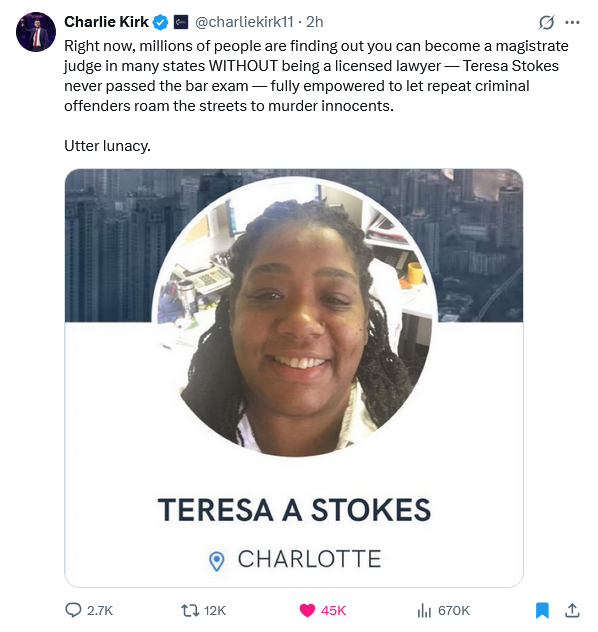Viewport: 598px width, 632px height.
Task: Open the three-dot more options menu
Action: [572, 22]
